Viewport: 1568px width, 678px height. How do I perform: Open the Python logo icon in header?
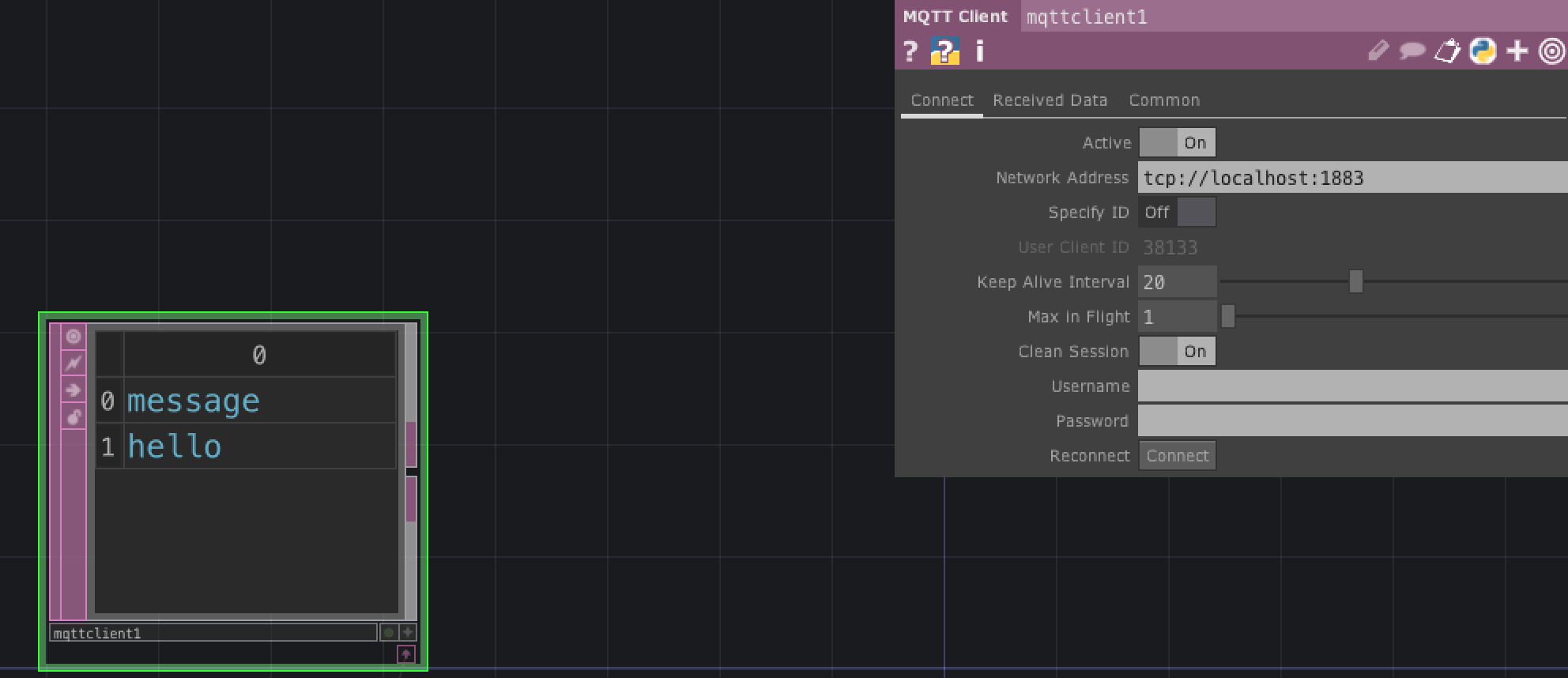click(1483, 51)
